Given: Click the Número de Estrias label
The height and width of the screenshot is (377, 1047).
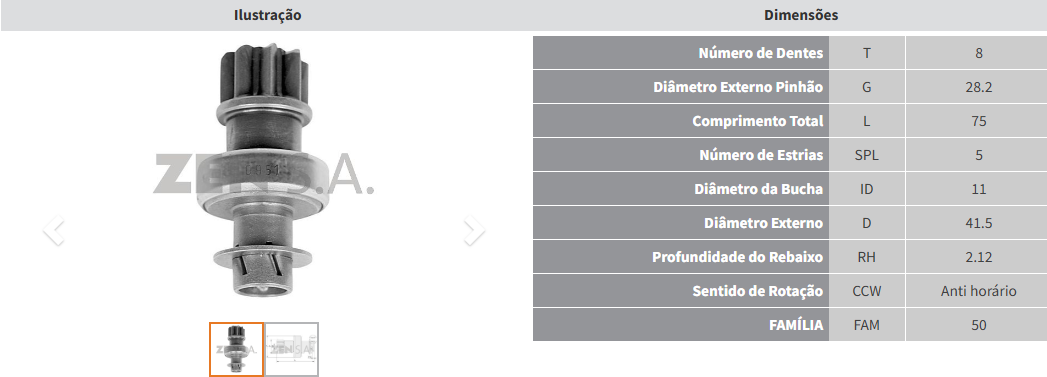Looking at the screenshot, I should 761,155.
